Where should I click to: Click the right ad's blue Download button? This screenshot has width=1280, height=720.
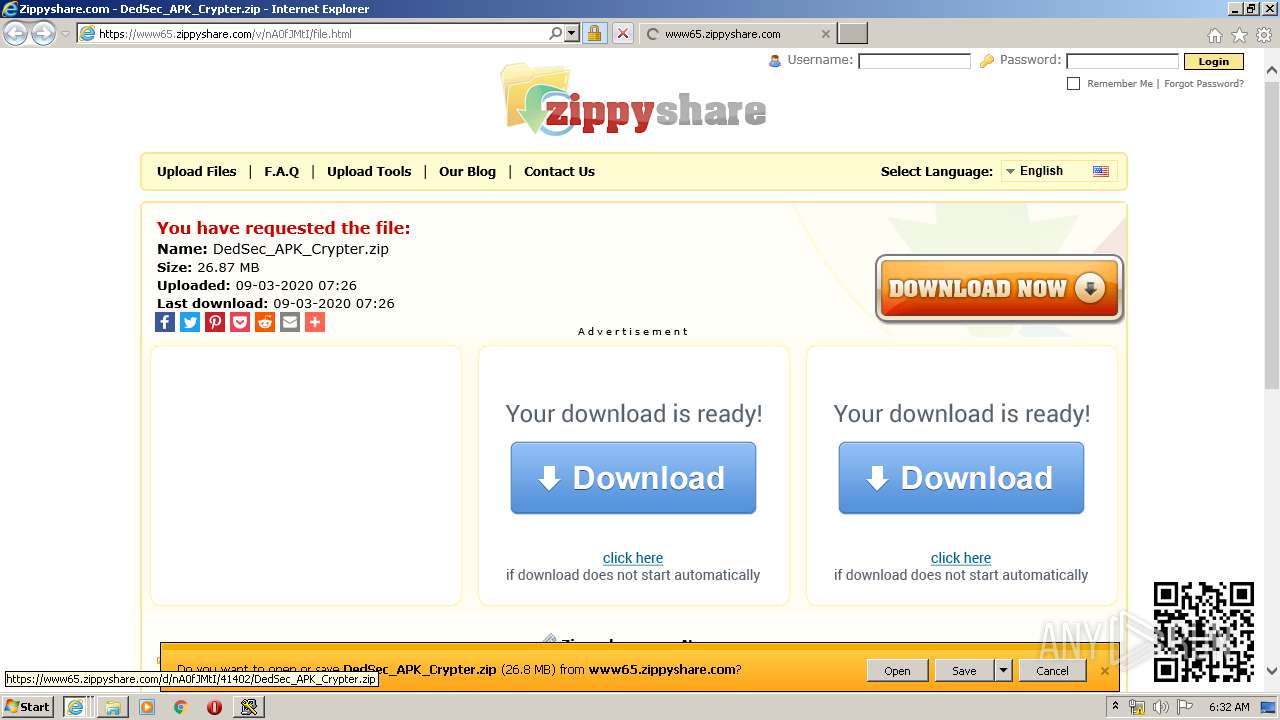(x=961, y=478)
